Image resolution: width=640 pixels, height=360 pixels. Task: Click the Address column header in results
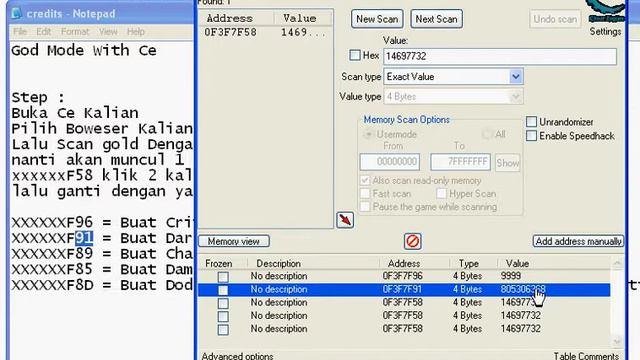(x=229, y=18)
